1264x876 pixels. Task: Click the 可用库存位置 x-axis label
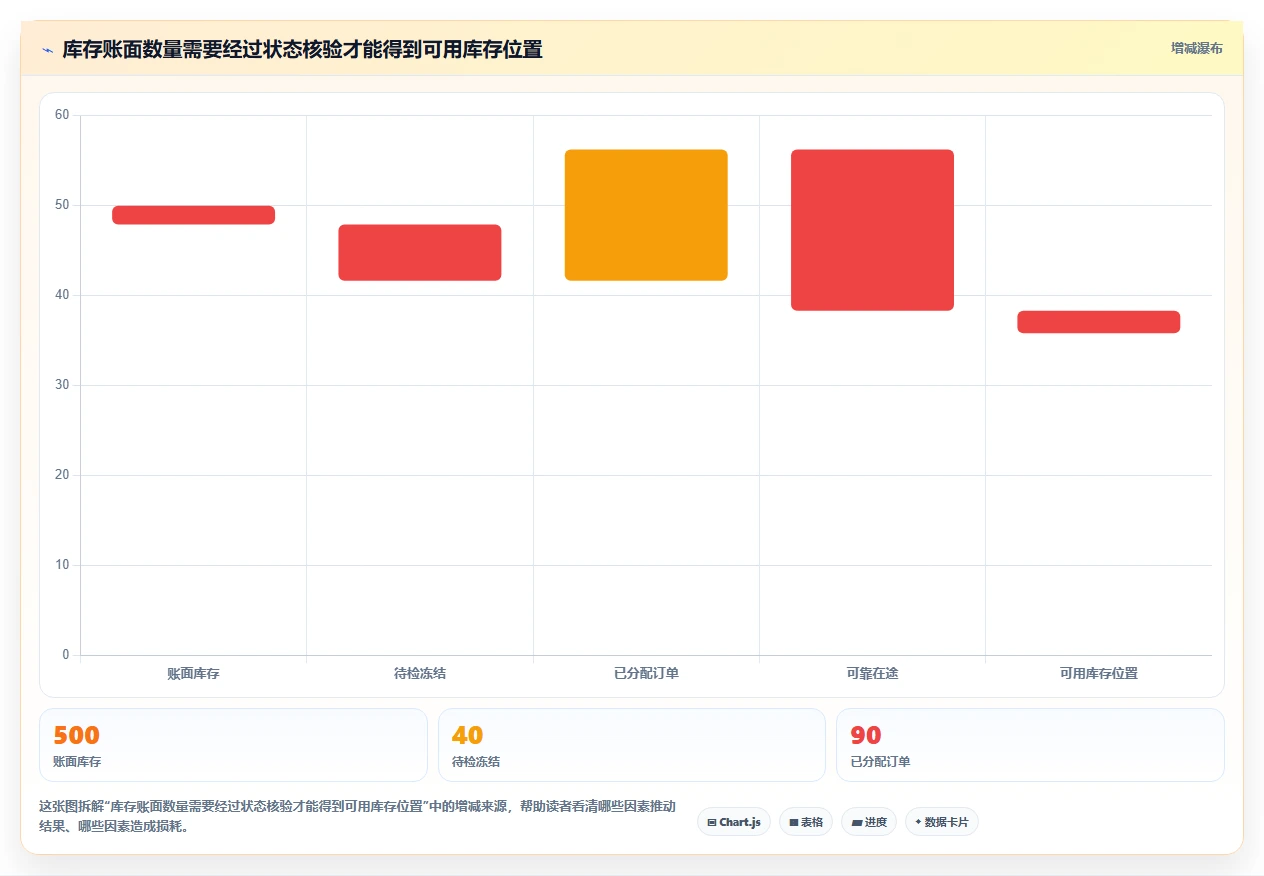(1099, 674)
